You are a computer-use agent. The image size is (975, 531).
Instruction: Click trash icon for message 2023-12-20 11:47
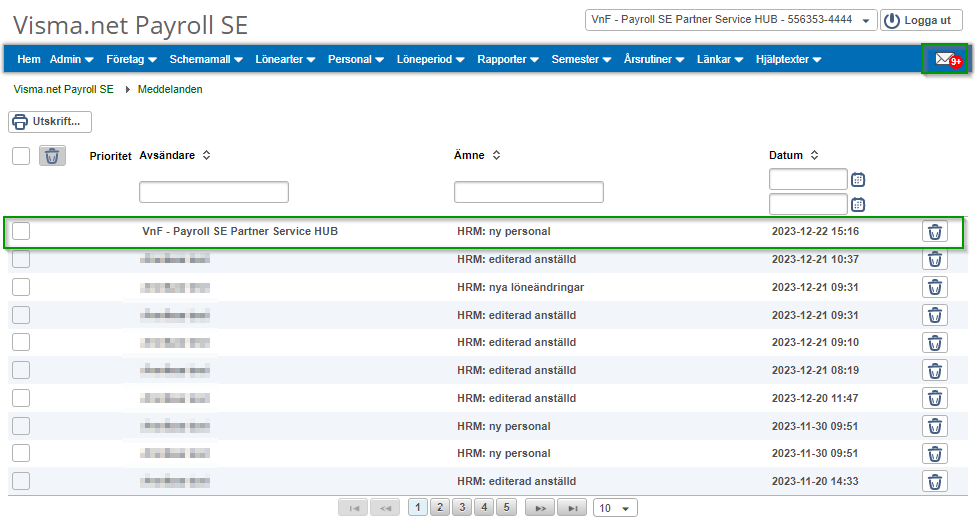pos(935,398)
